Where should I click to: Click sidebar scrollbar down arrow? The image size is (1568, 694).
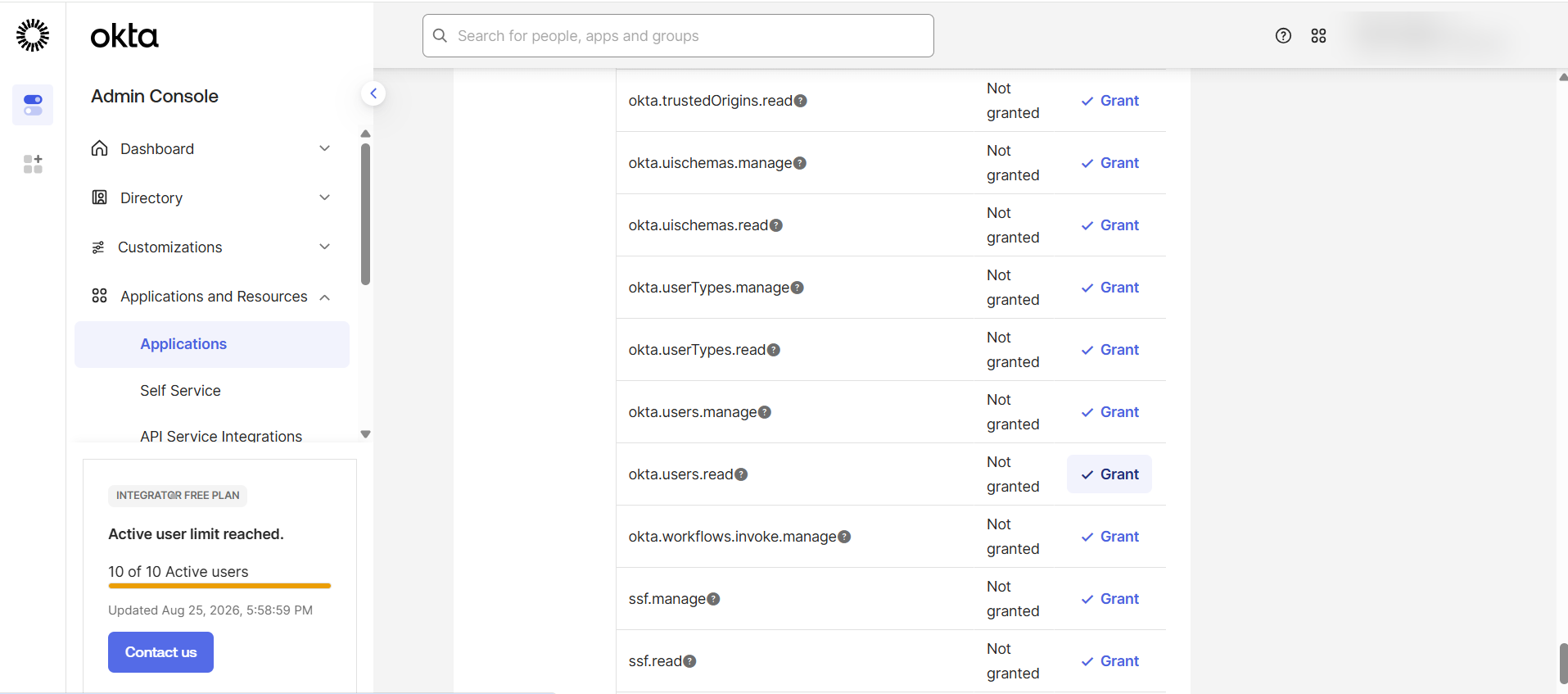coord(365,434)
